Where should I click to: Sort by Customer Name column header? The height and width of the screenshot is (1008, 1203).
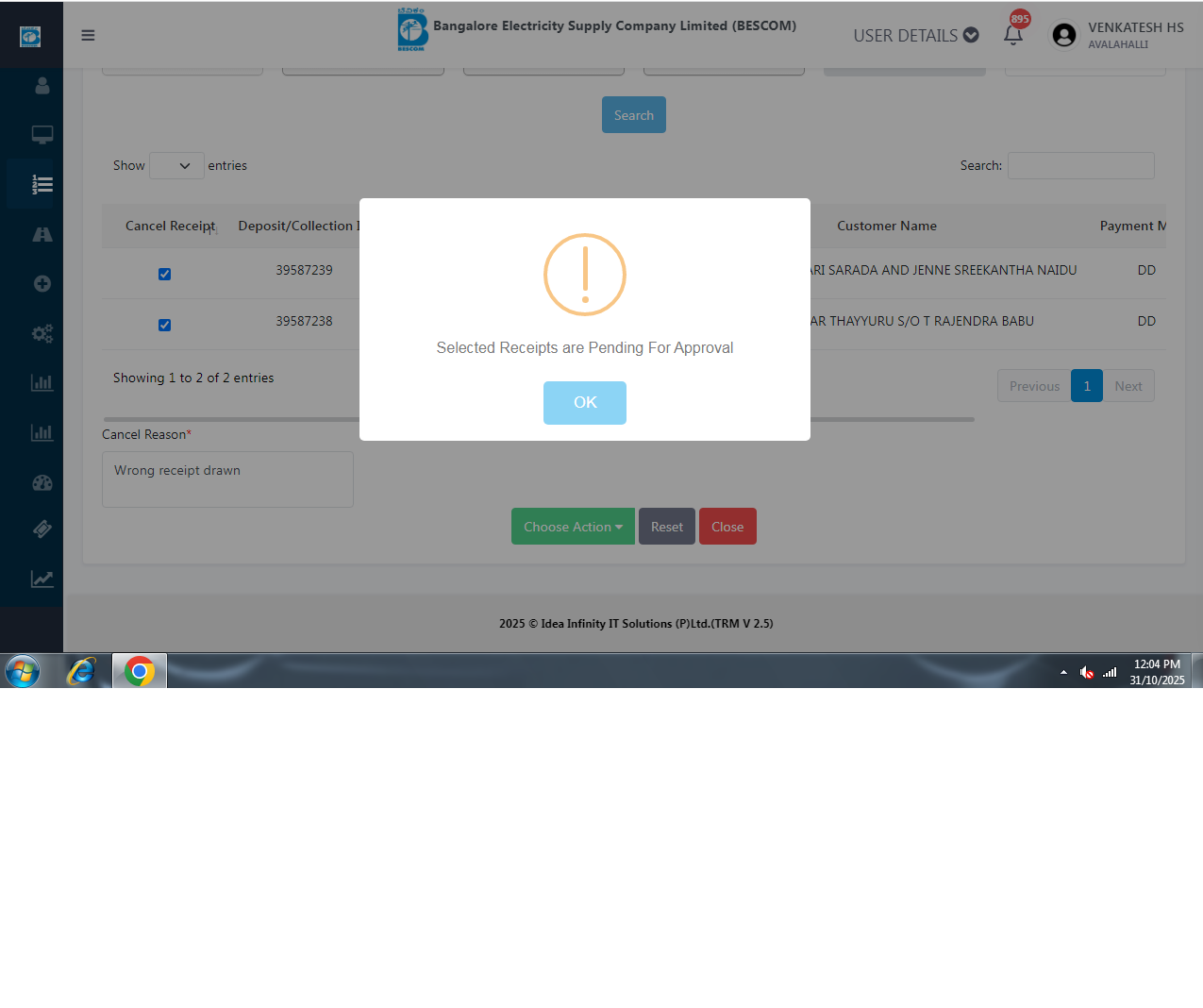tap(887, 227)
